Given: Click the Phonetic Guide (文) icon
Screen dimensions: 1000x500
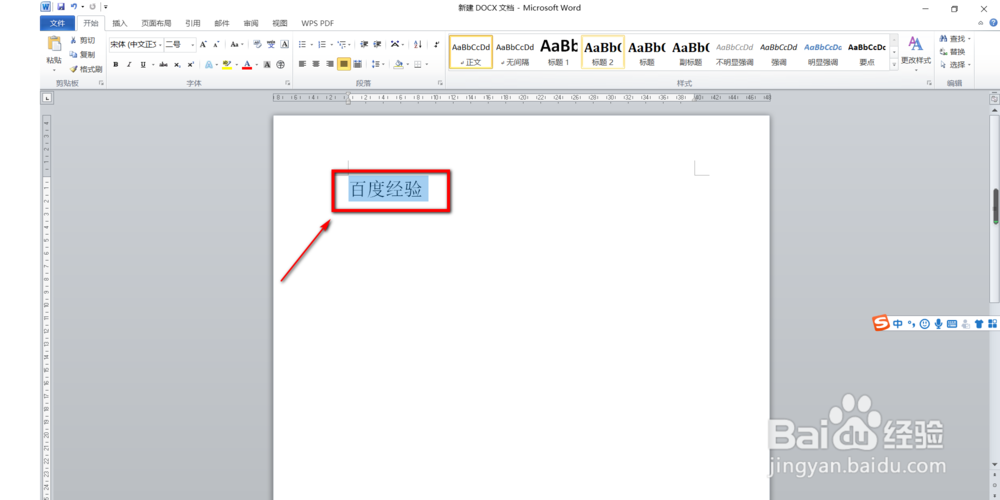Looking at the screenshot, I should (271, 45).
